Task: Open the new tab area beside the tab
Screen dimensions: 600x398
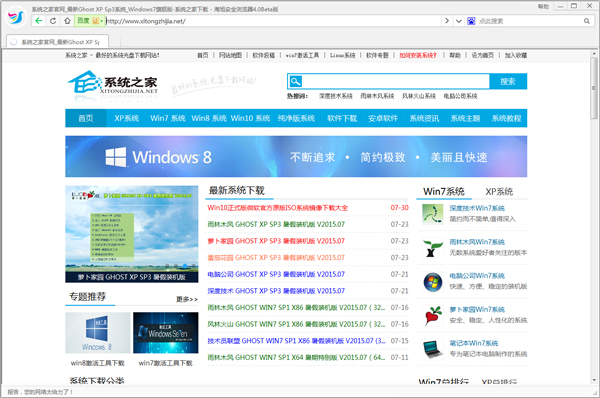Action: pos(116,42)
